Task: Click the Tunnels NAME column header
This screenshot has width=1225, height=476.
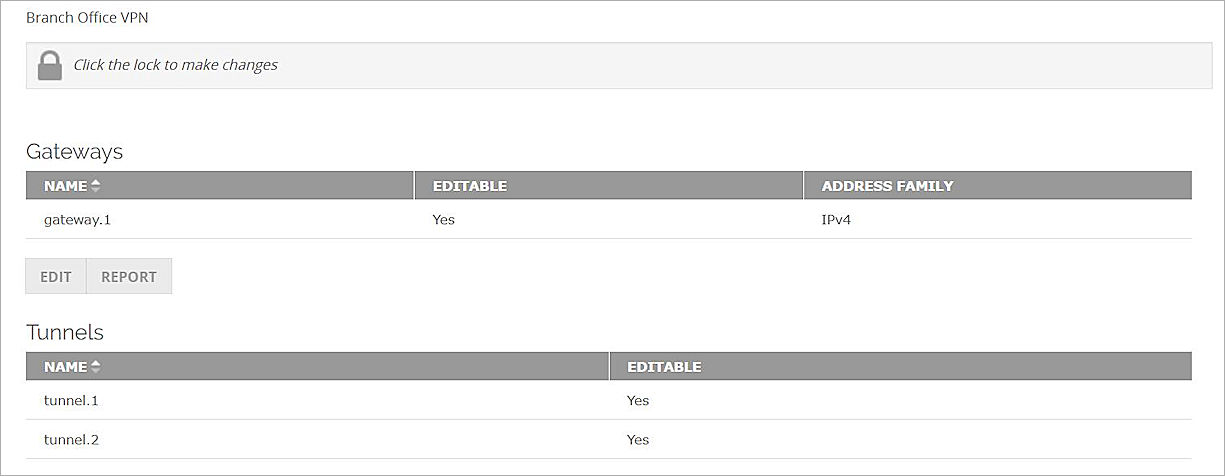Action: click(65, 367)
